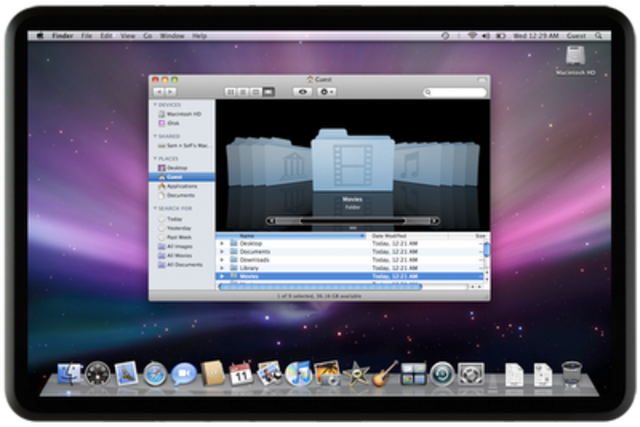
Task: Collapse the SEARCH FOR sidebar section
Action: coord(155,208)
